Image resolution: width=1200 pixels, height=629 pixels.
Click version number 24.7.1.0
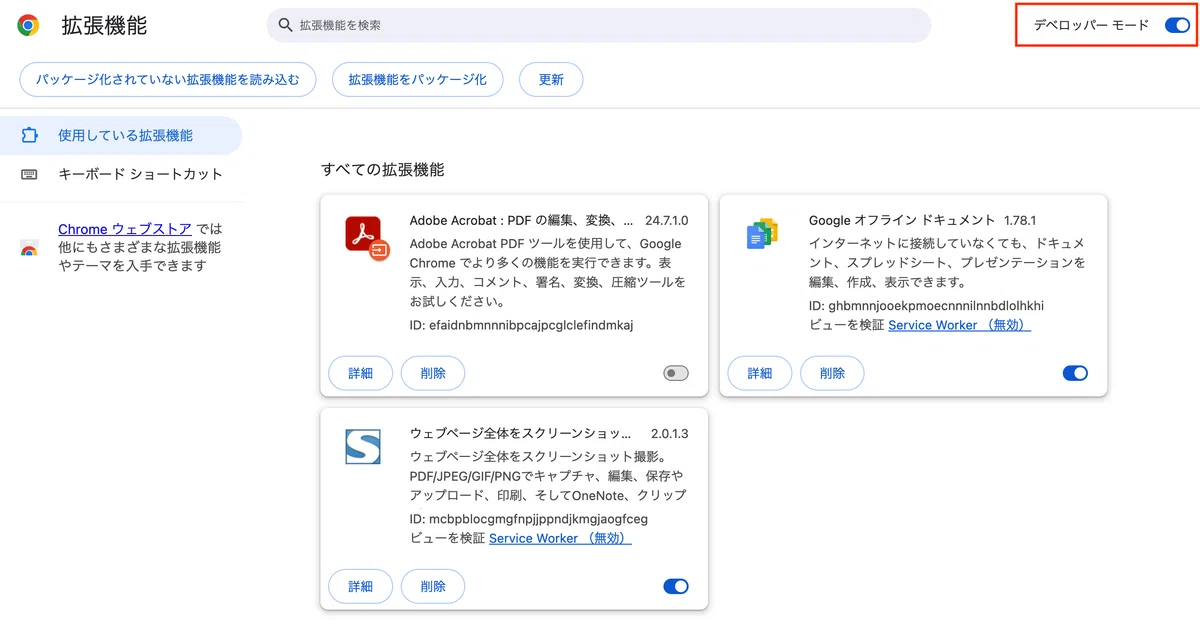(x=667, y=220)
